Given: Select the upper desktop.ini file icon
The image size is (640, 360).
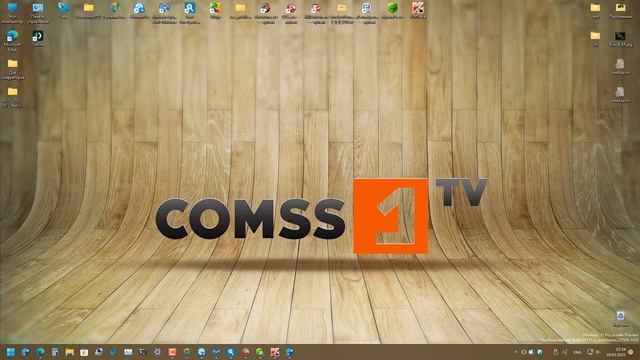Looking at the screenshot, I should point(620,64).
